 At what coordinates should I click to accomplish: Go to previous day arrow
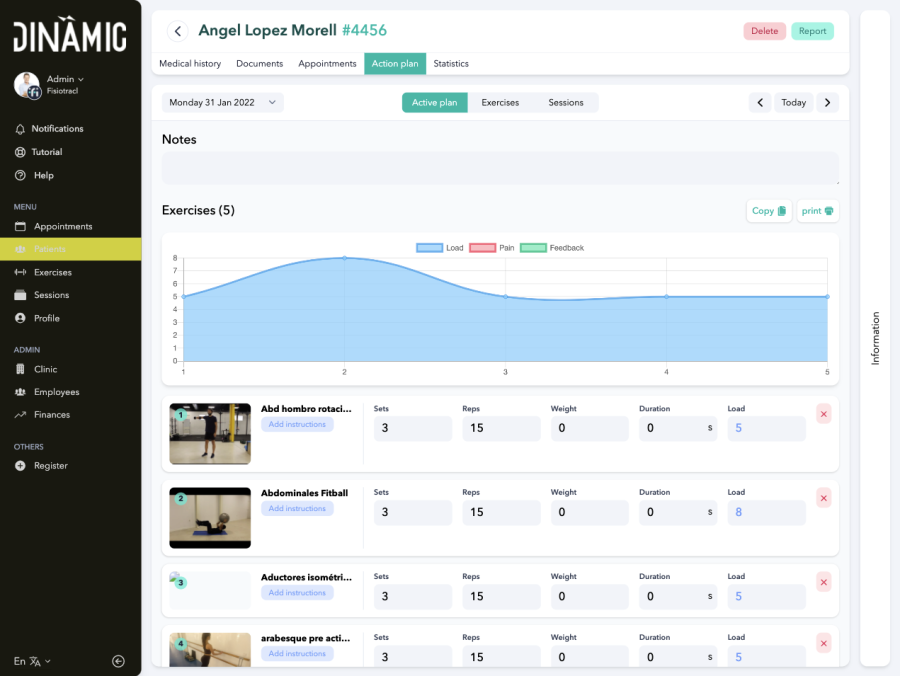click(x=761, y=103)
